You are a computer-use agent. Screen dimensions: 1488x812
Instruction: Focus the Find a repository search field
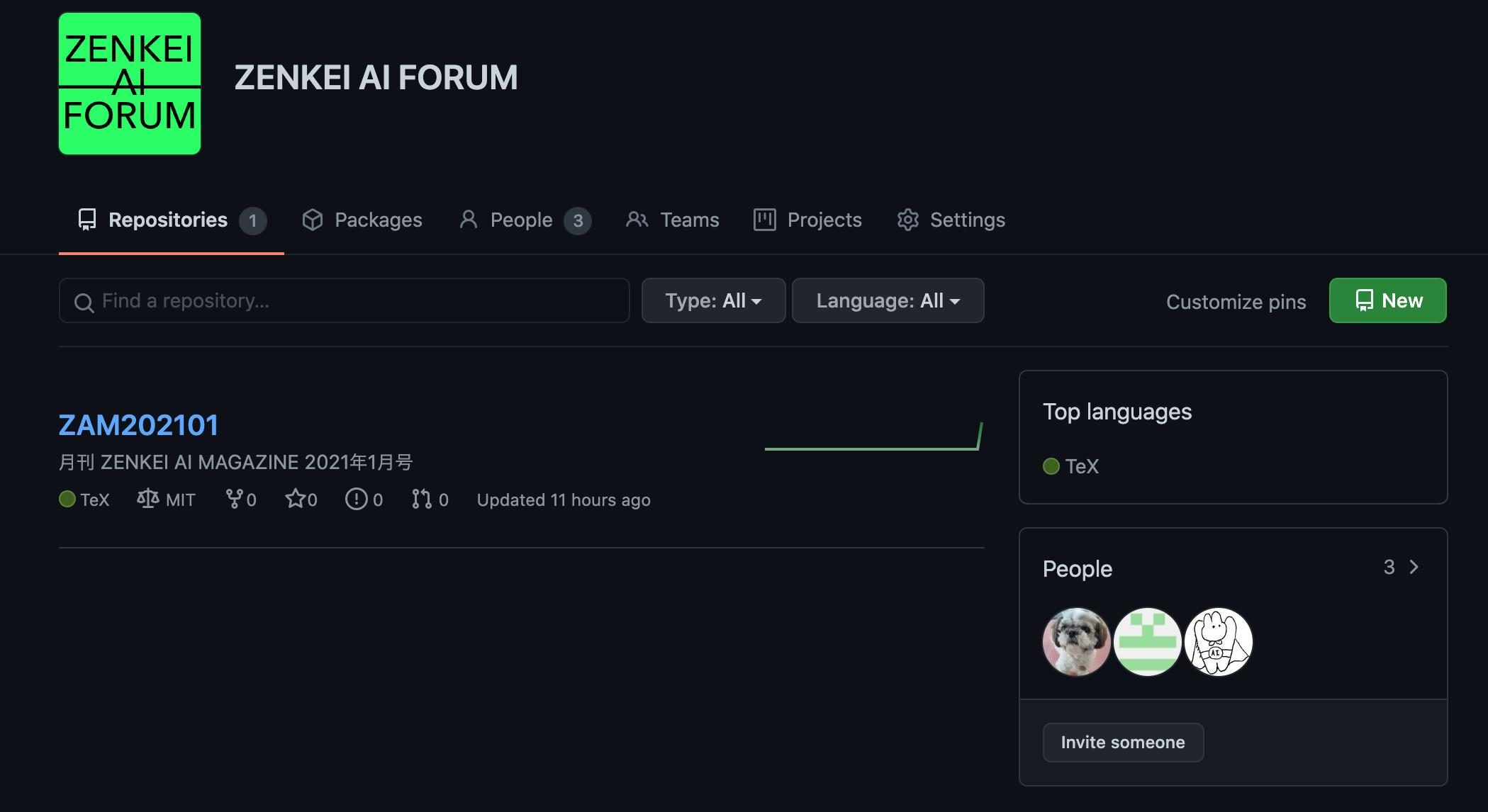coord(345,300)
